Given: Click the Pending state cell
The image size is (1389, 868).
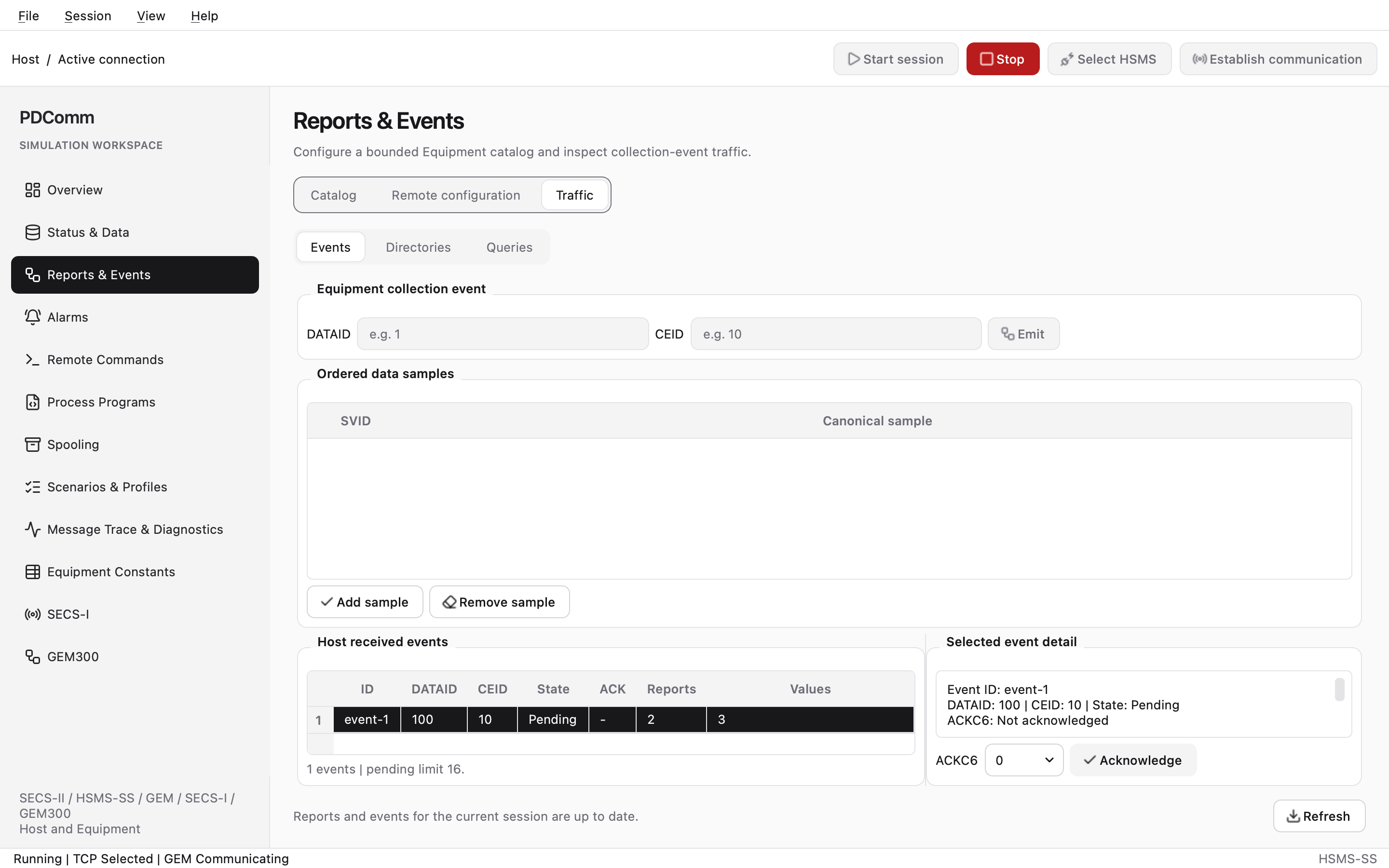Looking at the screenshot, I should pyautogui.click(x=553, y=720).
